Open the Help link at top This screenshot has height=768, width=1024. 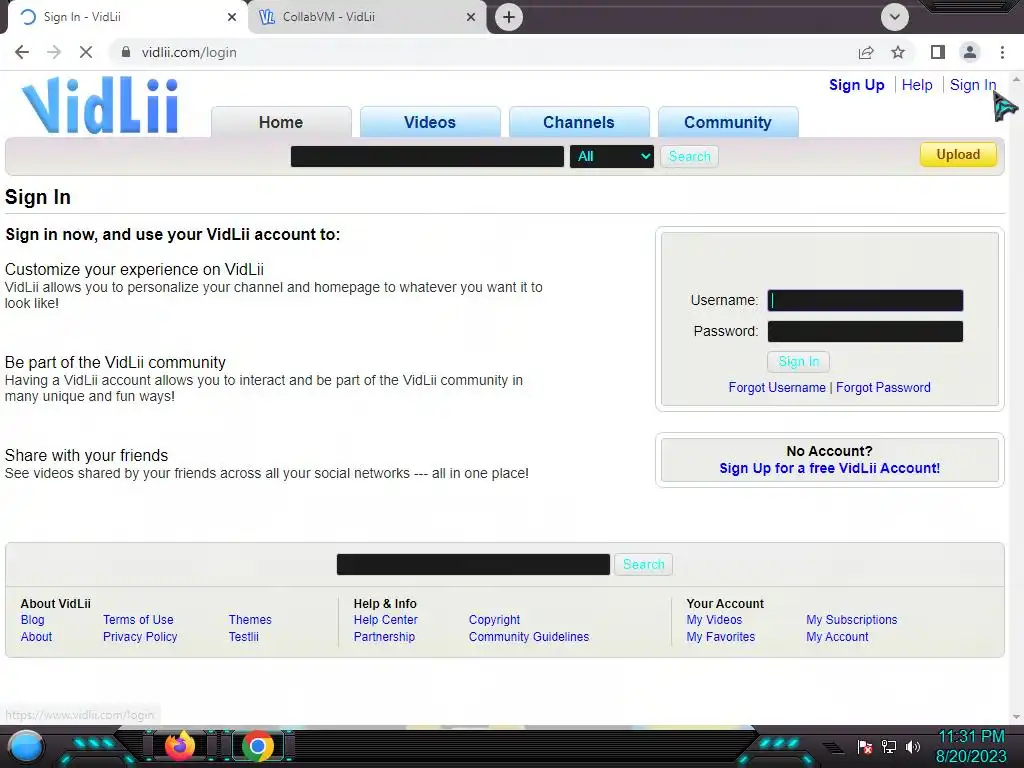[x=917, y=85]
